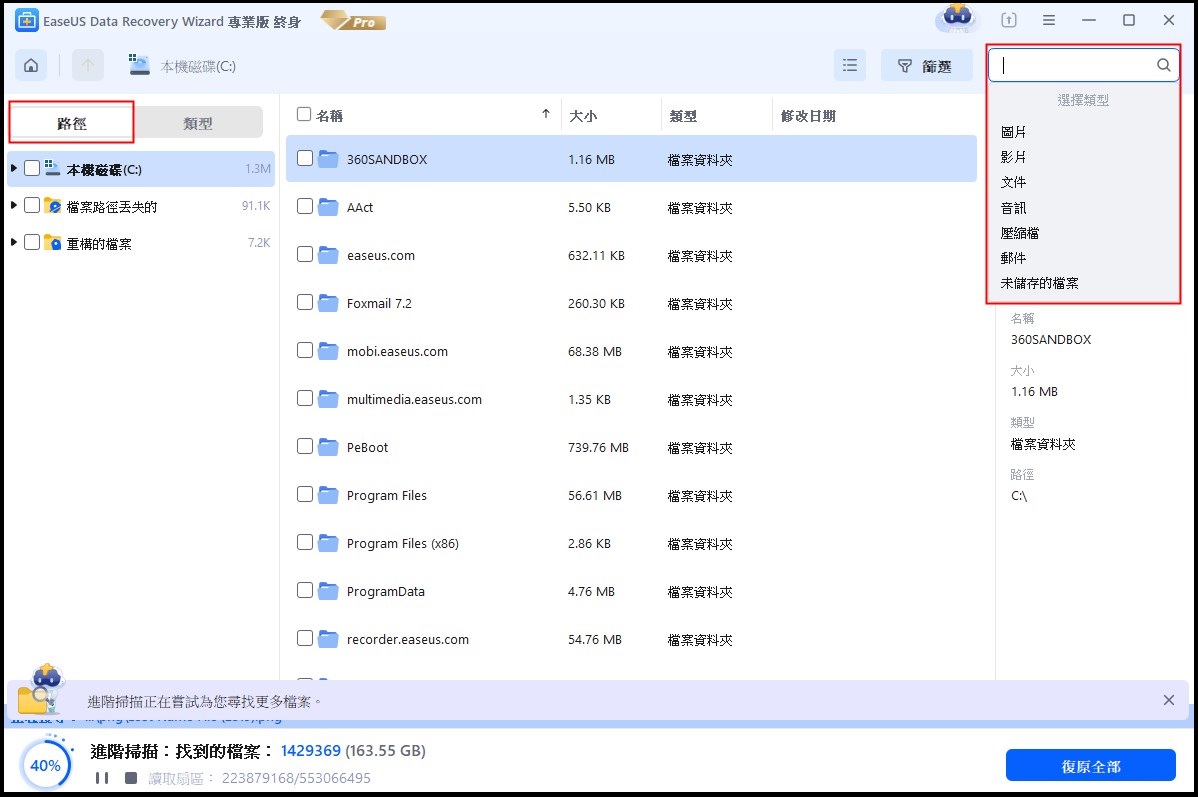Choose 郵件 from the type list

[1013, 258]
